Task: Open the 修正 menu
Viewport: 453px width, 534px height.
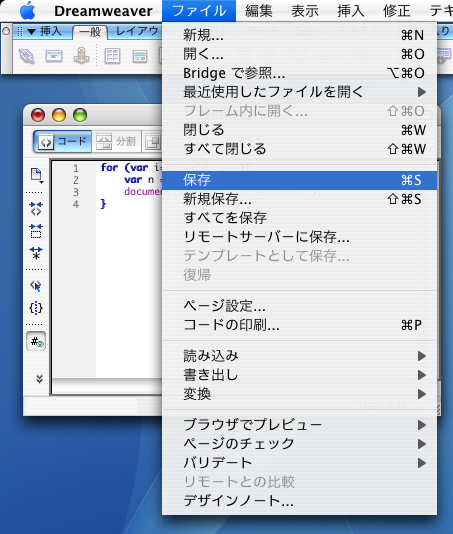Action: pos(396,11)
